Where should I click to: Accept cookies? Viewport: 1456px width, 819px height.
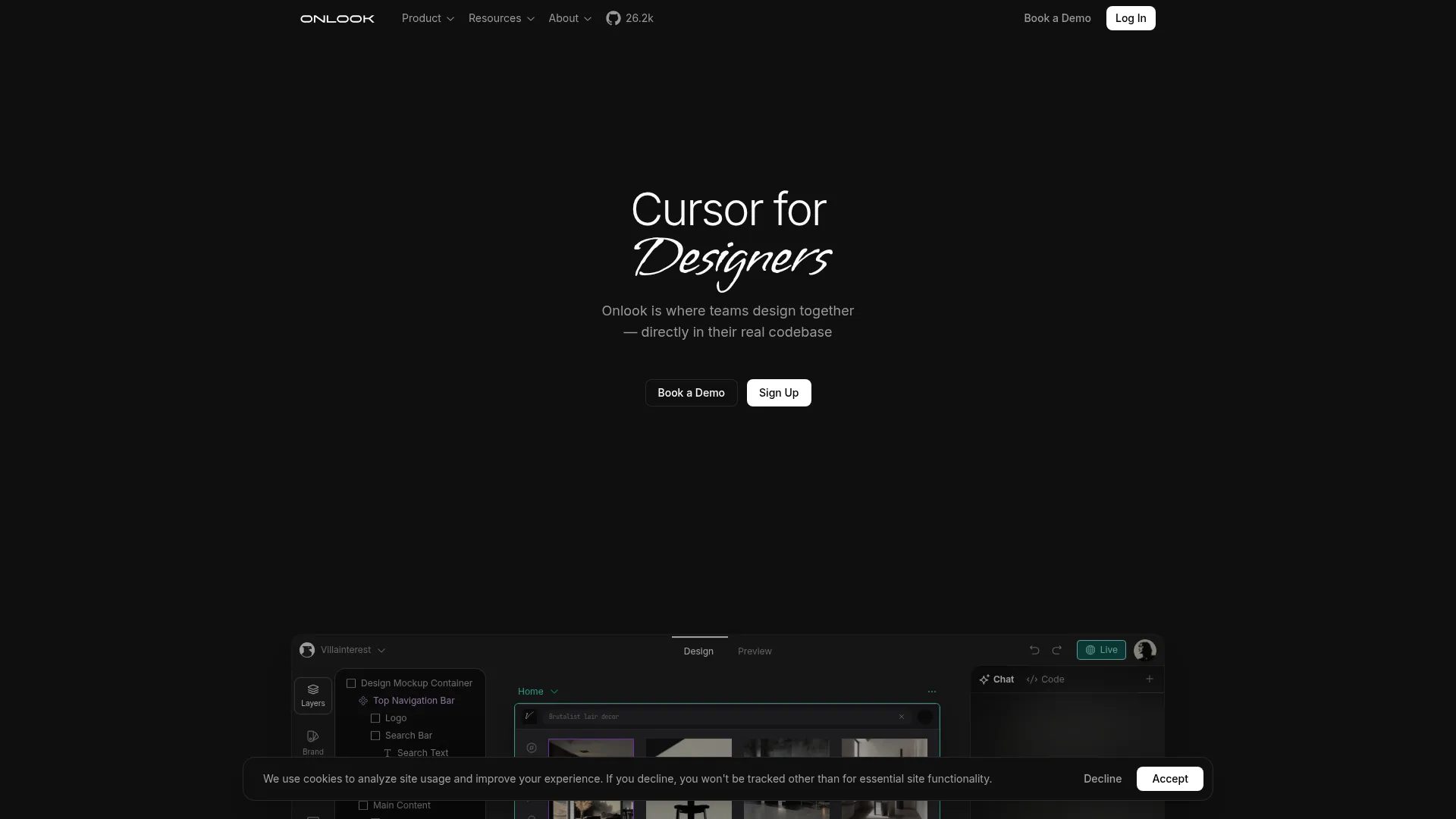pyautogui.click(x=1170, y=779)
